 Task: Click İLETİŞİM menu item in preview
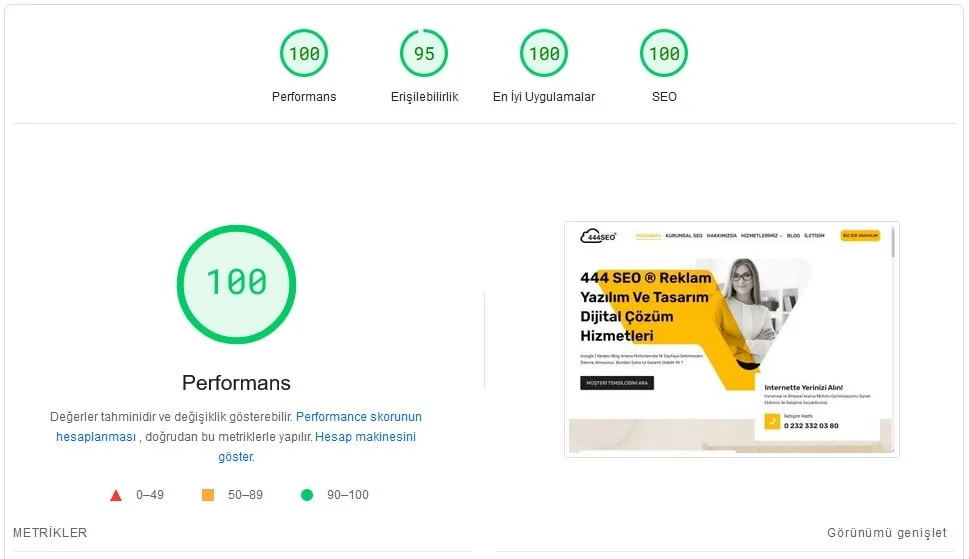pos(814,236)
